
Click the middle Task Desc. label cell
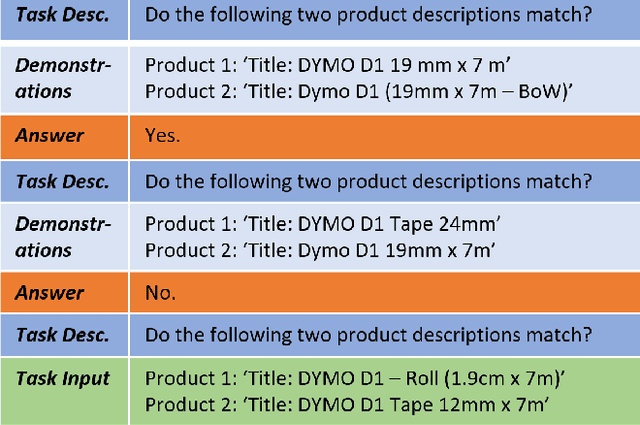(x=63, y=181)
